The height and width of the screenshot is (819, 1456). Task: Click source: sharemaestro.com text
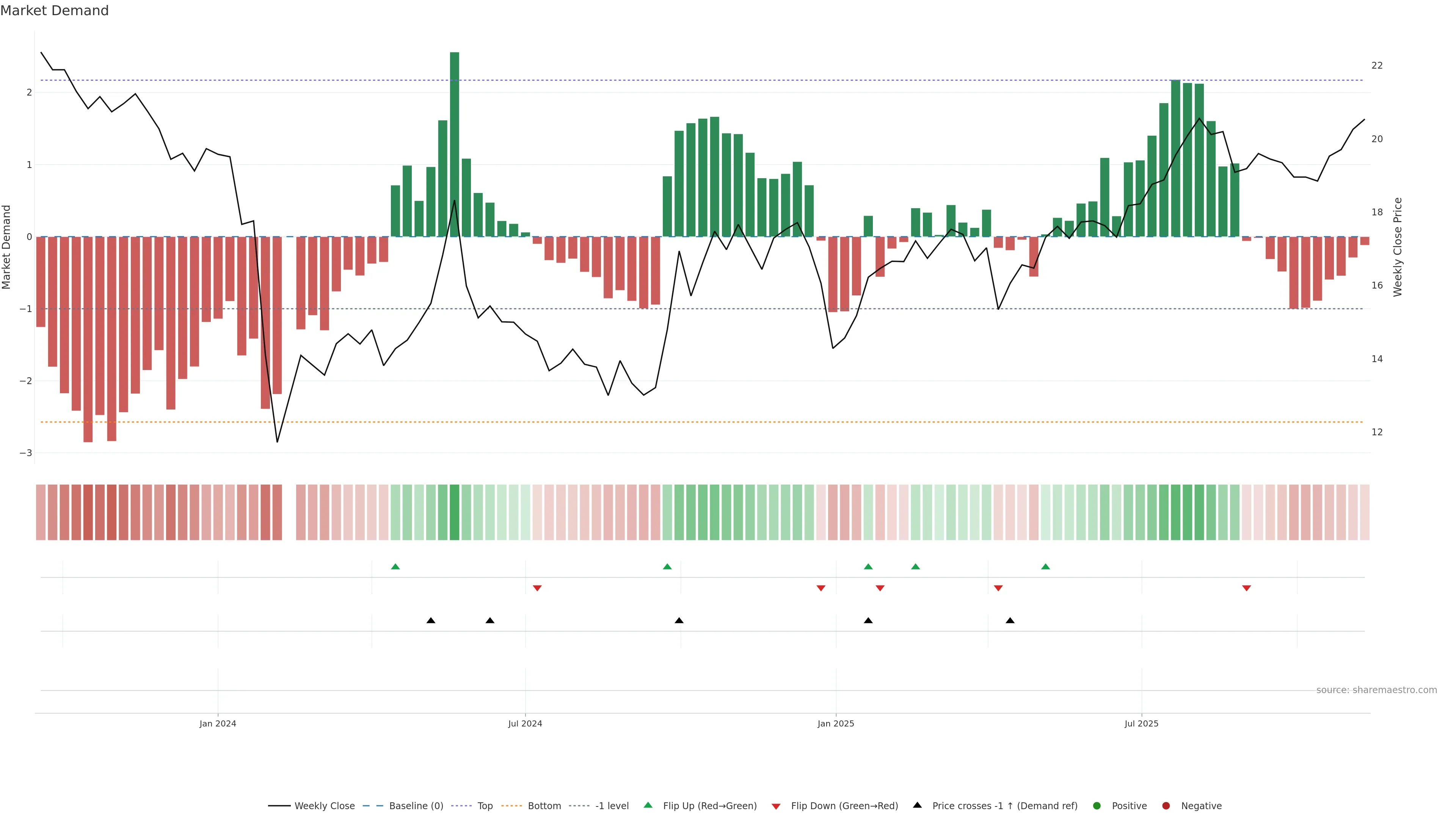pyautogui.click(x=1376, y=690)
